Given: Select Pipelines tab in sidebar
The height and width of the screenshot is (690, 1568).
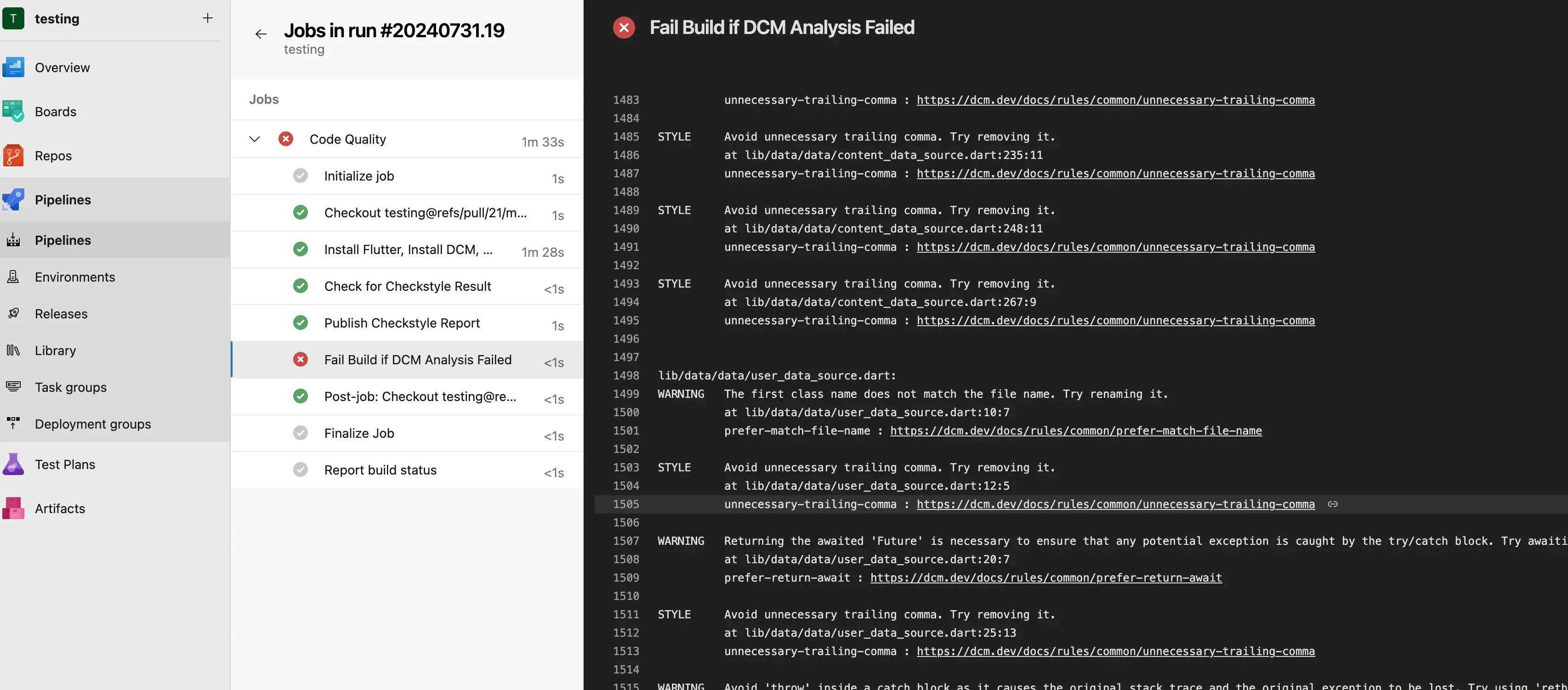Looking at the screenshot, I should pos(62,200).
